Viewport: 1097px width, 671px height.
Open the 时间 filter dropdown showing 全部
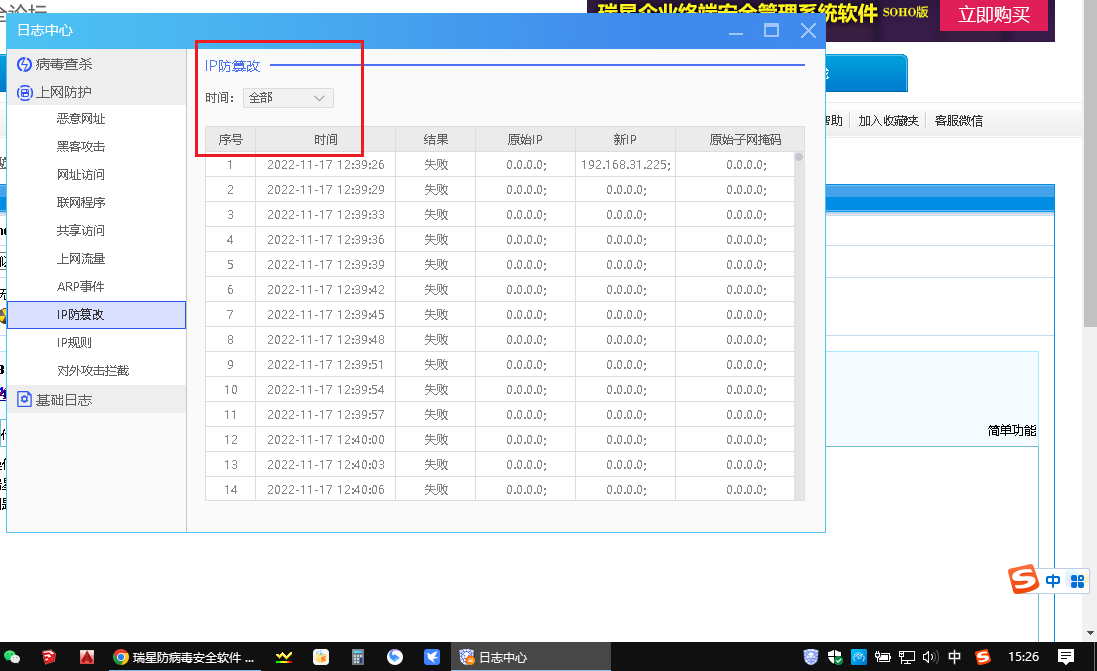click(288, 98)
